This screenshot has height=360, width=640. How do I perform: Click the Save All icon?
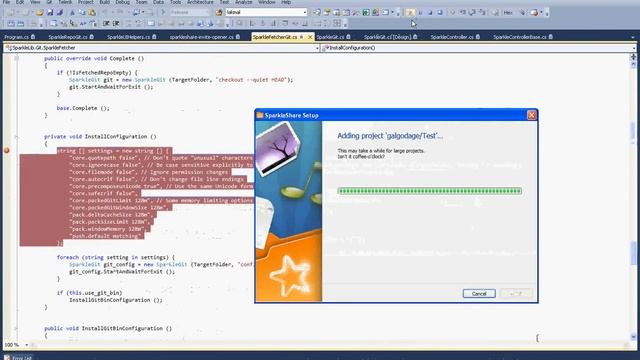click(x=60, y=13)
